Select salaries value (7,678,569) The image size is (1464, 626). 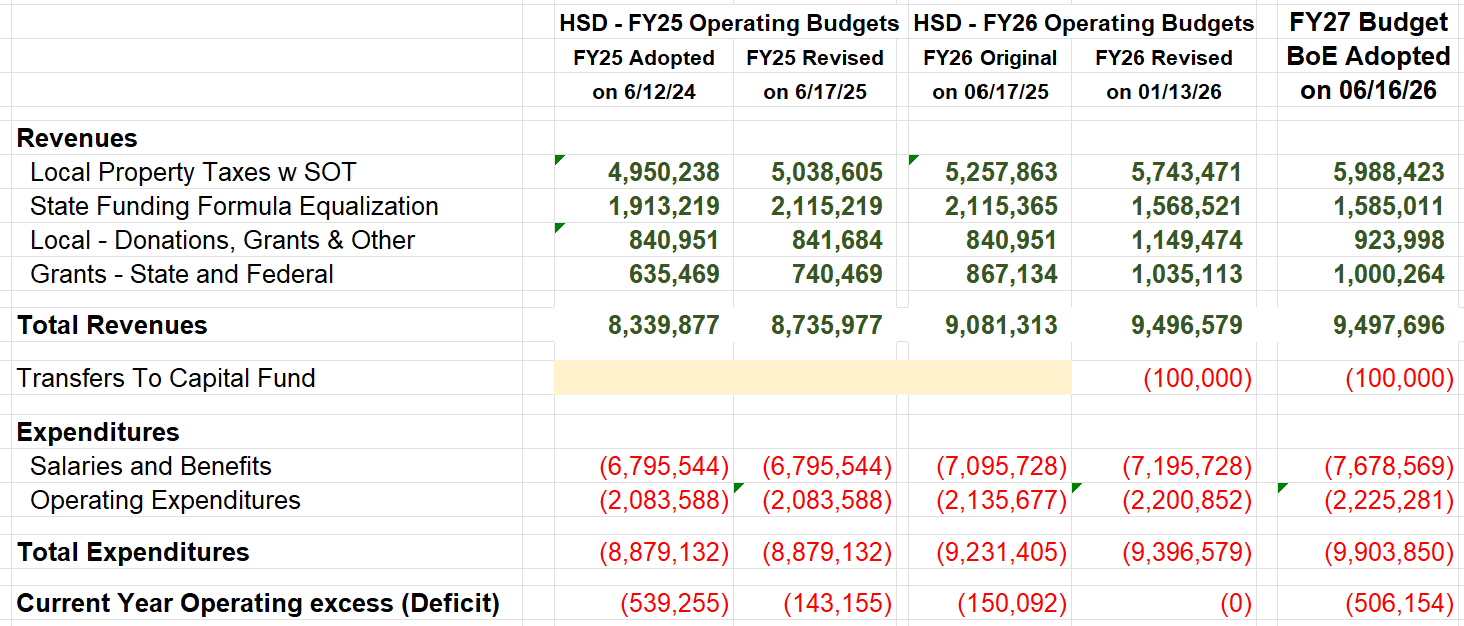(1389, 466)
